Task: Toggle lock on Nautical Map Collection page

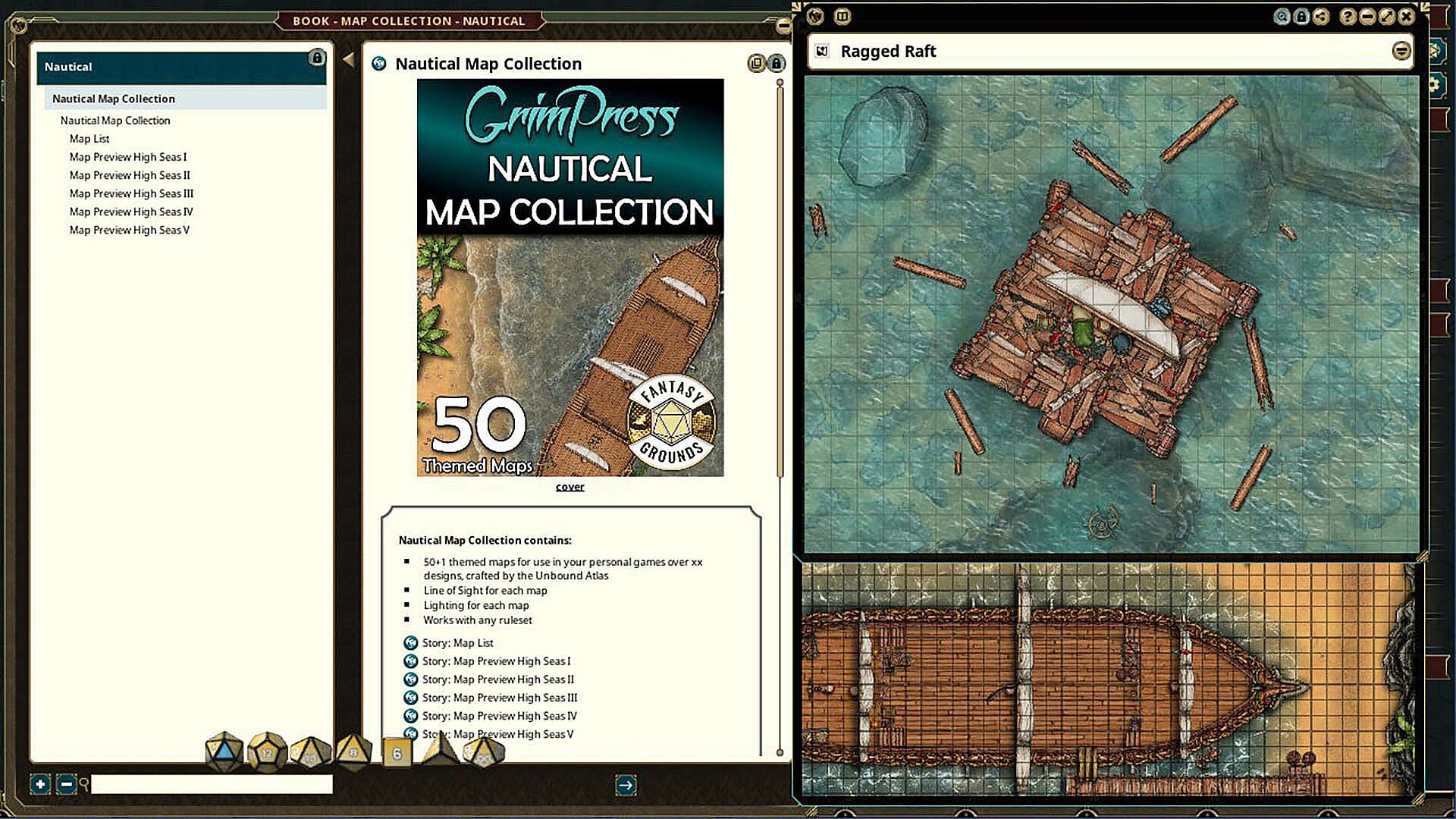Action: tap(776, 63)
